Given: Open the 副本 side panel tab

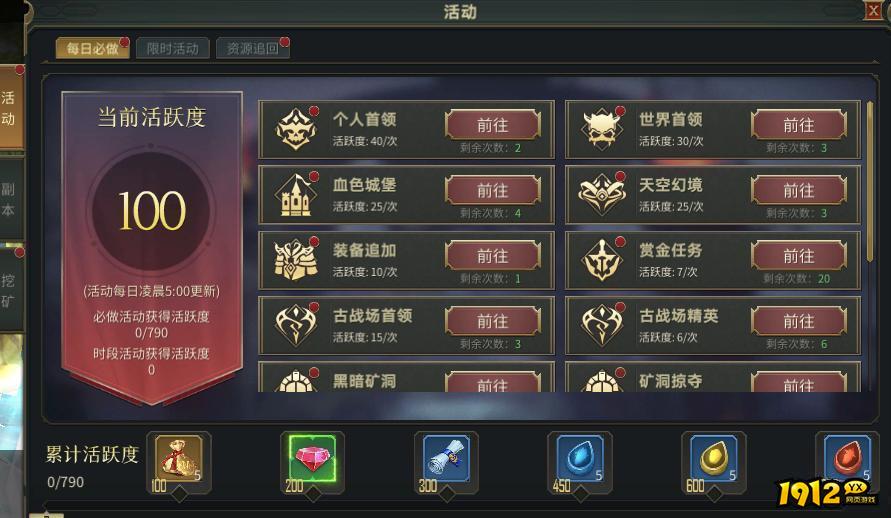Looking at the screenshot, I should click(10, 199).
